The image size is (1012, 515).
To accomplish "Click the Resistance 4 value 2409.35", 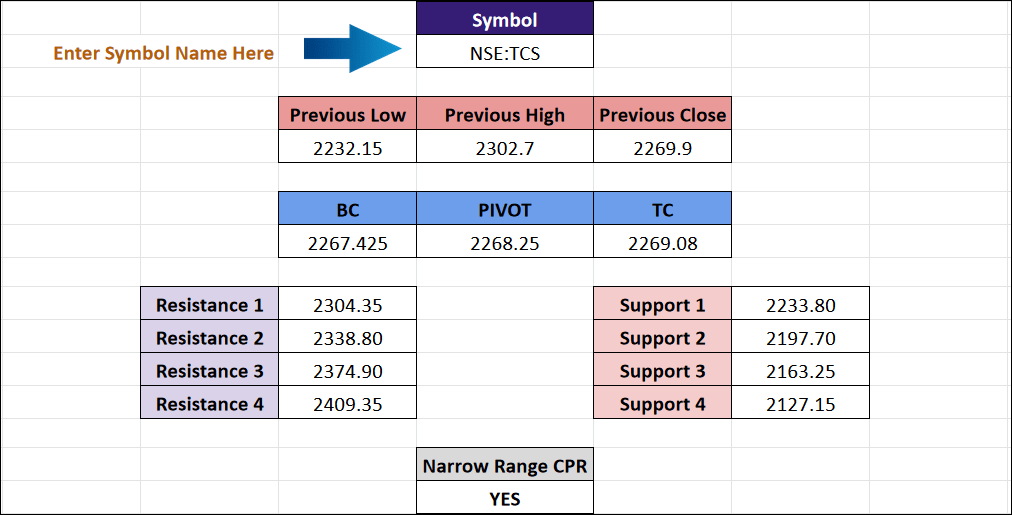I will coord(347,402).
